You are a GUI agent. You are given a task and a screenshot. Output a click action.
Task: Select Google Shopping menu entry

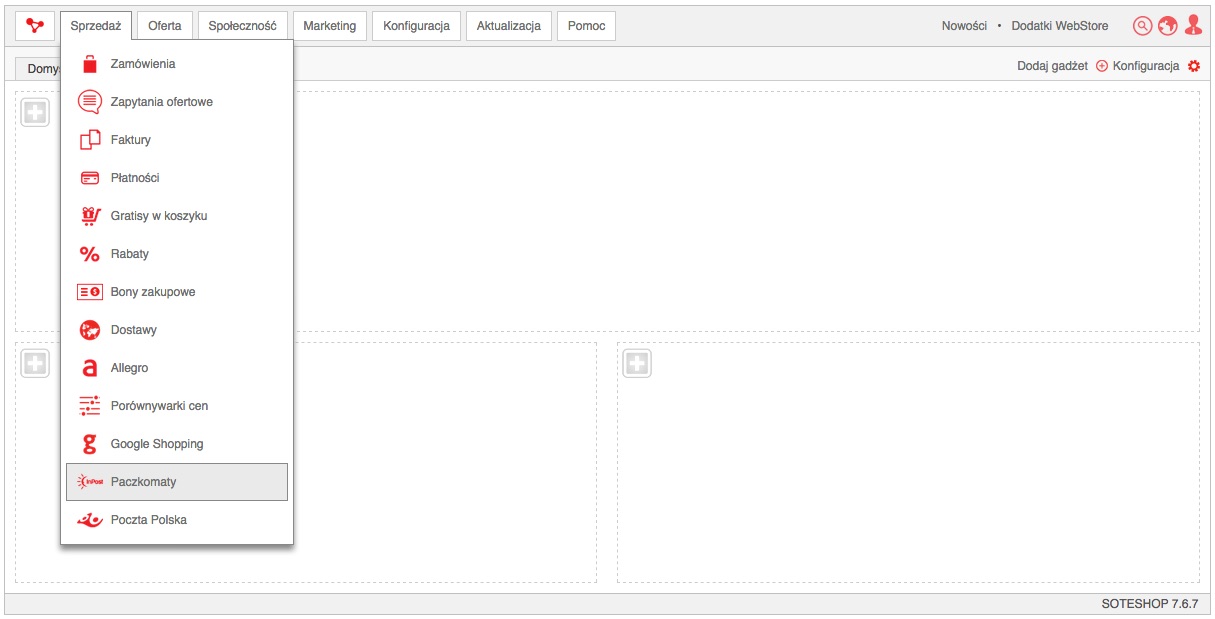177,444
